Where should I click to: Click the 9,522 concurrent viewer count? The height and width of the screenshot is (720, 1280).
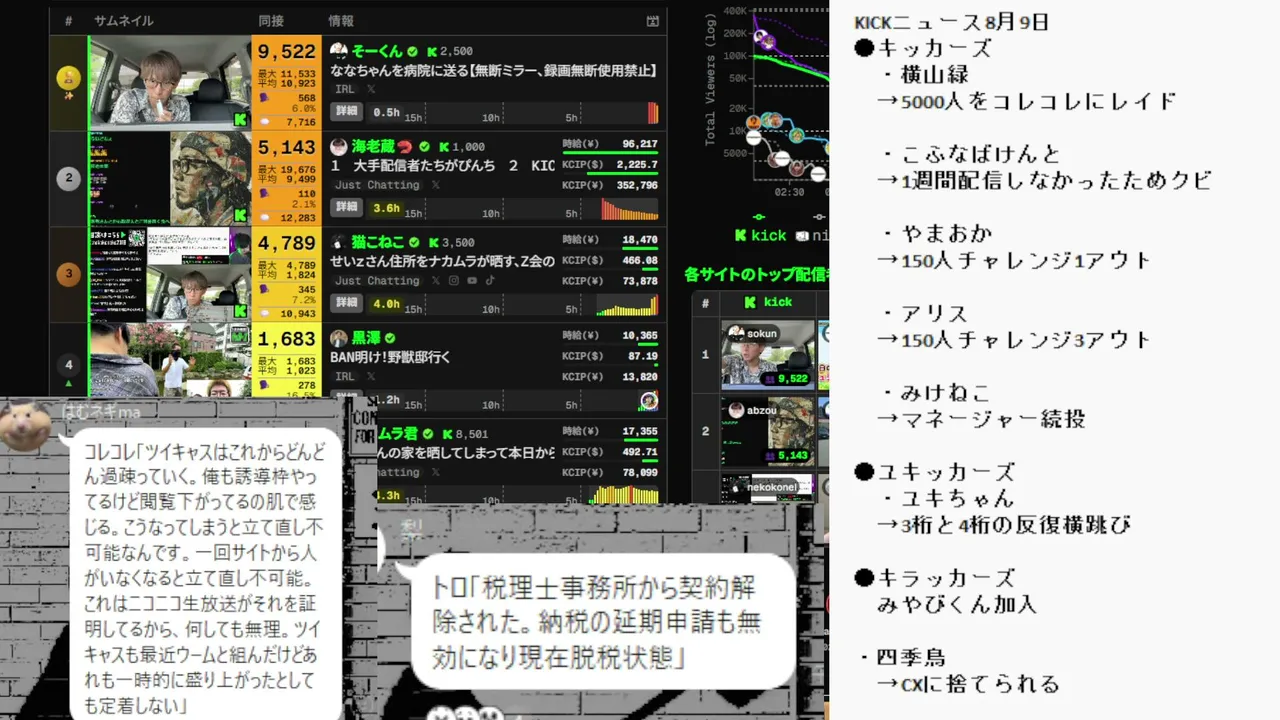tap(286, 52)
